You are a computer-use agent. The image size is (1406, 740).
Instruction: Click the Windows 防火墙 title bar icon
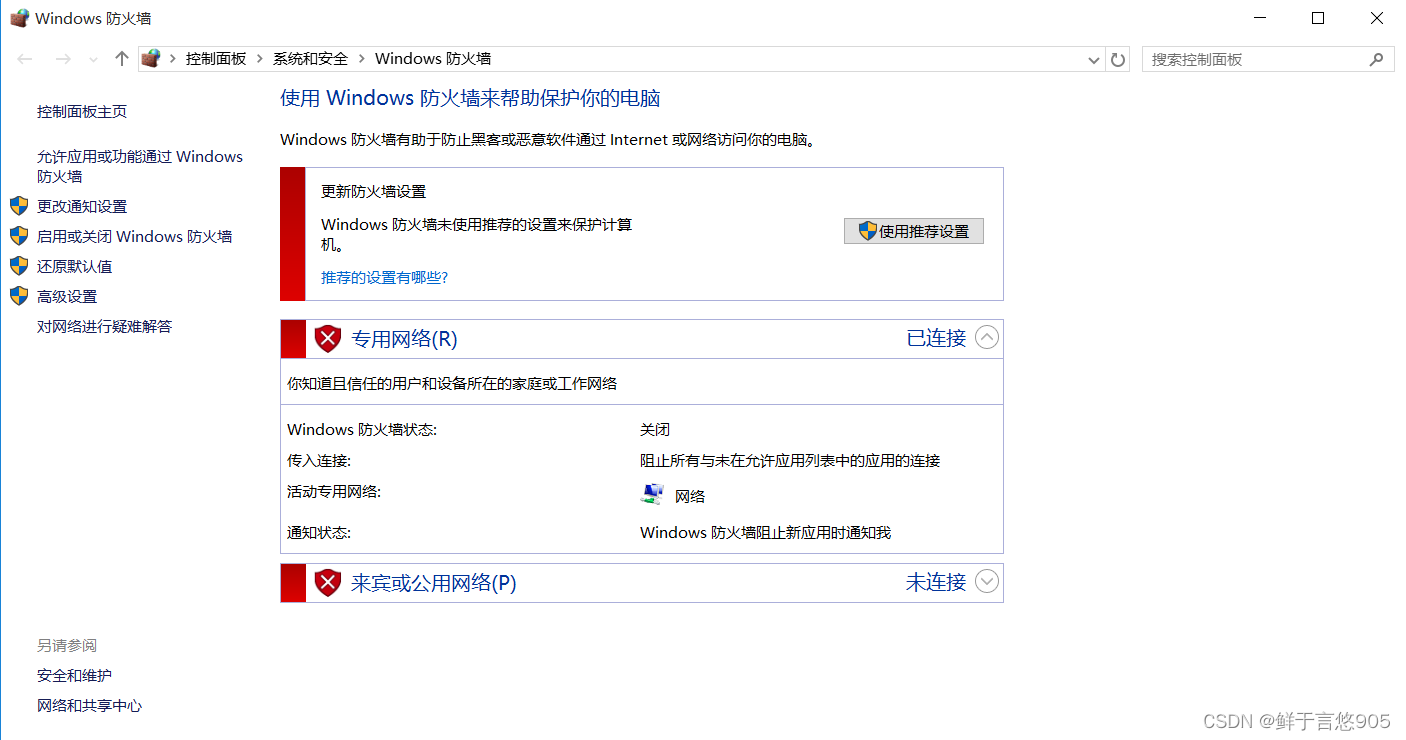19,18
